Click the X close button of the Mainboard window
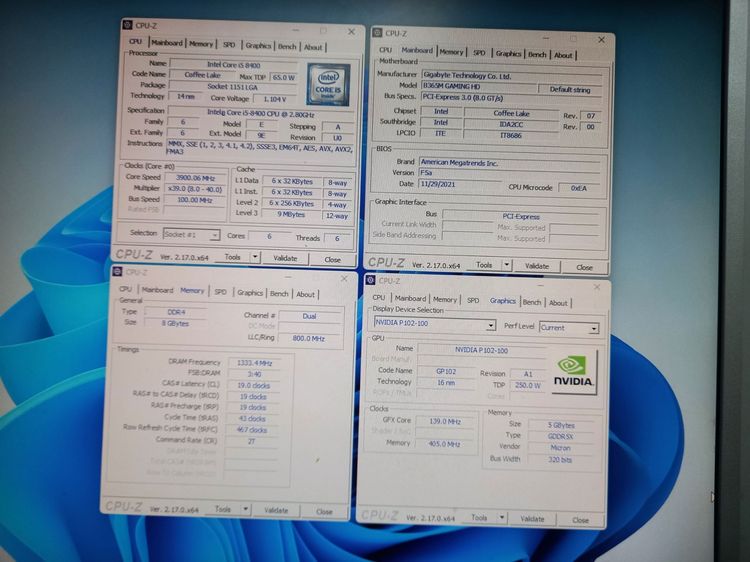This screenshot has height=562, width=750. (601, 40)
